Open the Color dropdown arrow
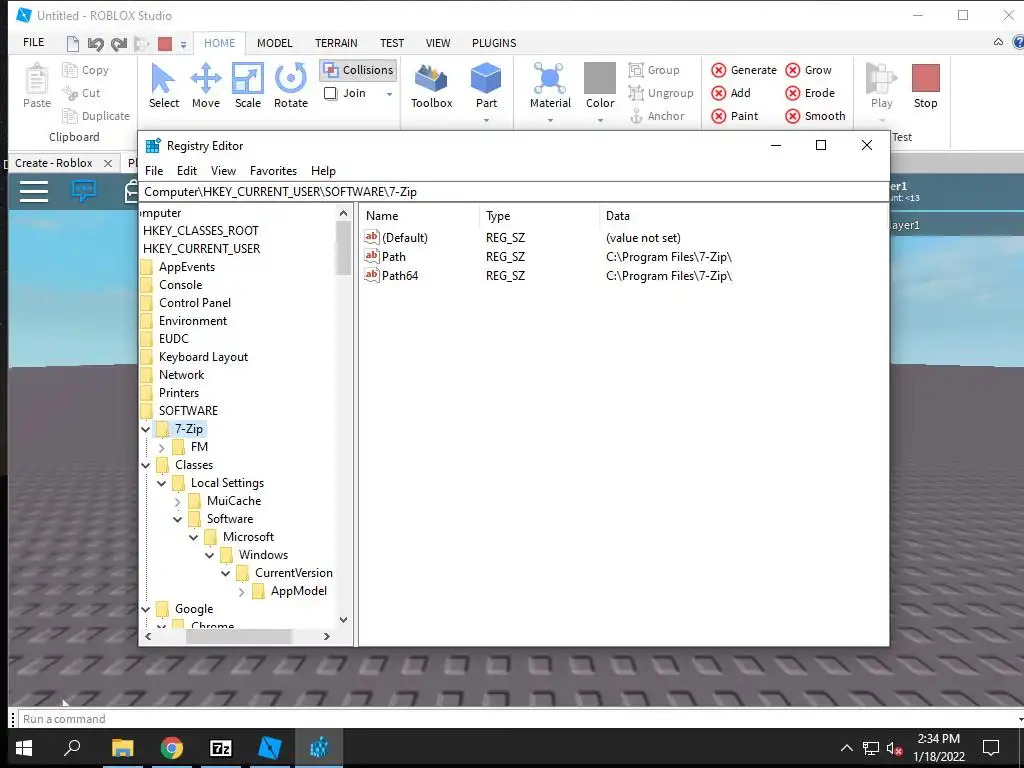The width and height of the screenshot is (1024, 768). click(600, 120)
